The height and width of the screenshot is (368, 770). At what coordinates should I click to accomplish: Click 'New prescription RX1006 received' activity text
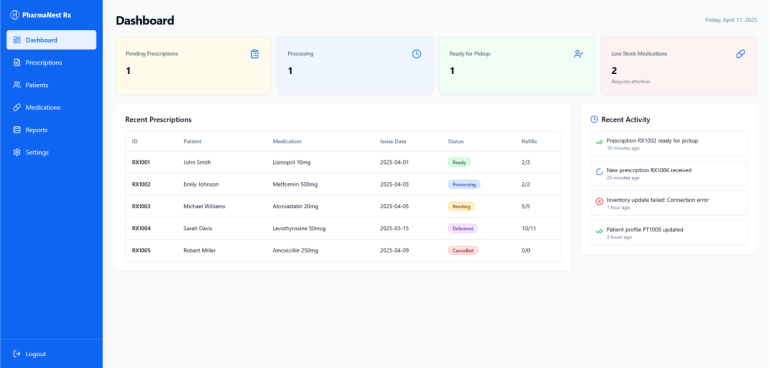point(649,170)
